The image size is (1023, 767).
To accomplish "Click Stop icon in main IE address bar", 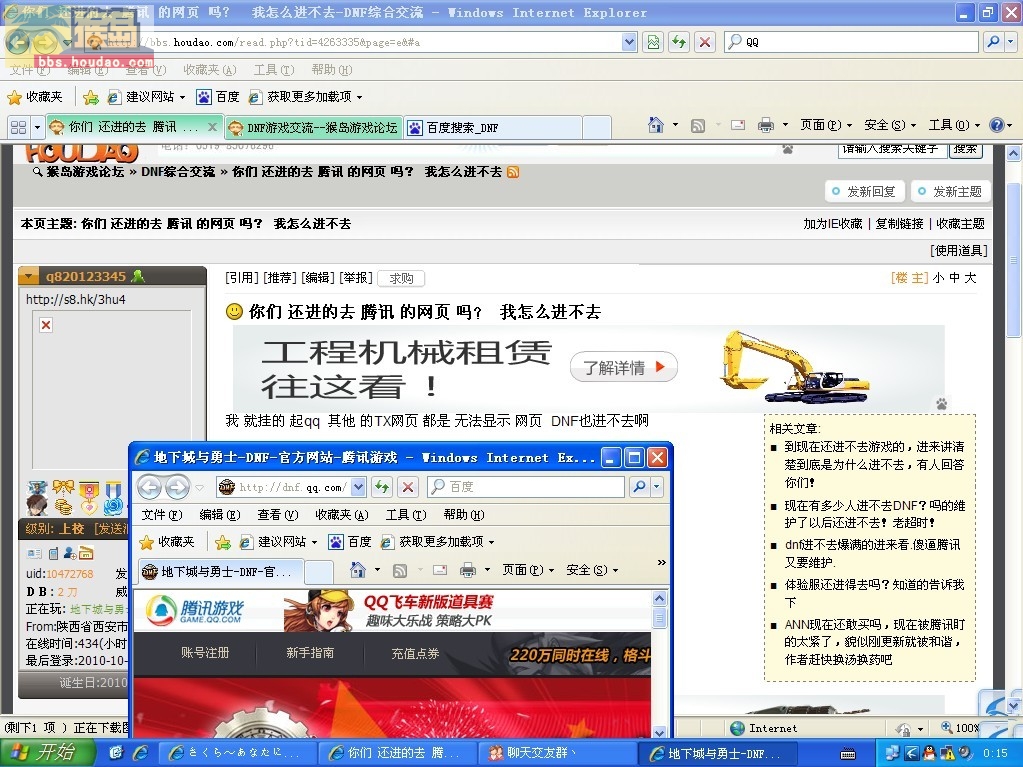I will click(705, 42).
